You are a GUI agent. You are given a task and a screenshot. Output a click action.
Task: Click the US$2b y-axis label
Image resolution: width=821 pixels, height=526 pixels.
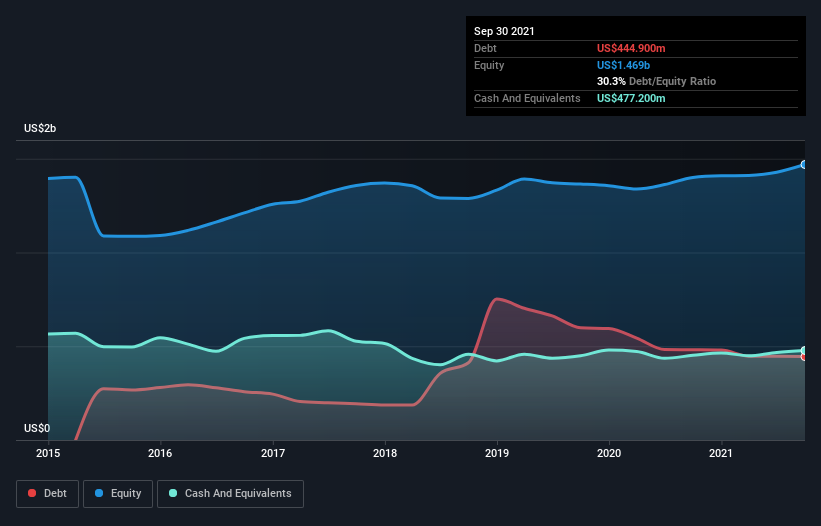(40, 128)
